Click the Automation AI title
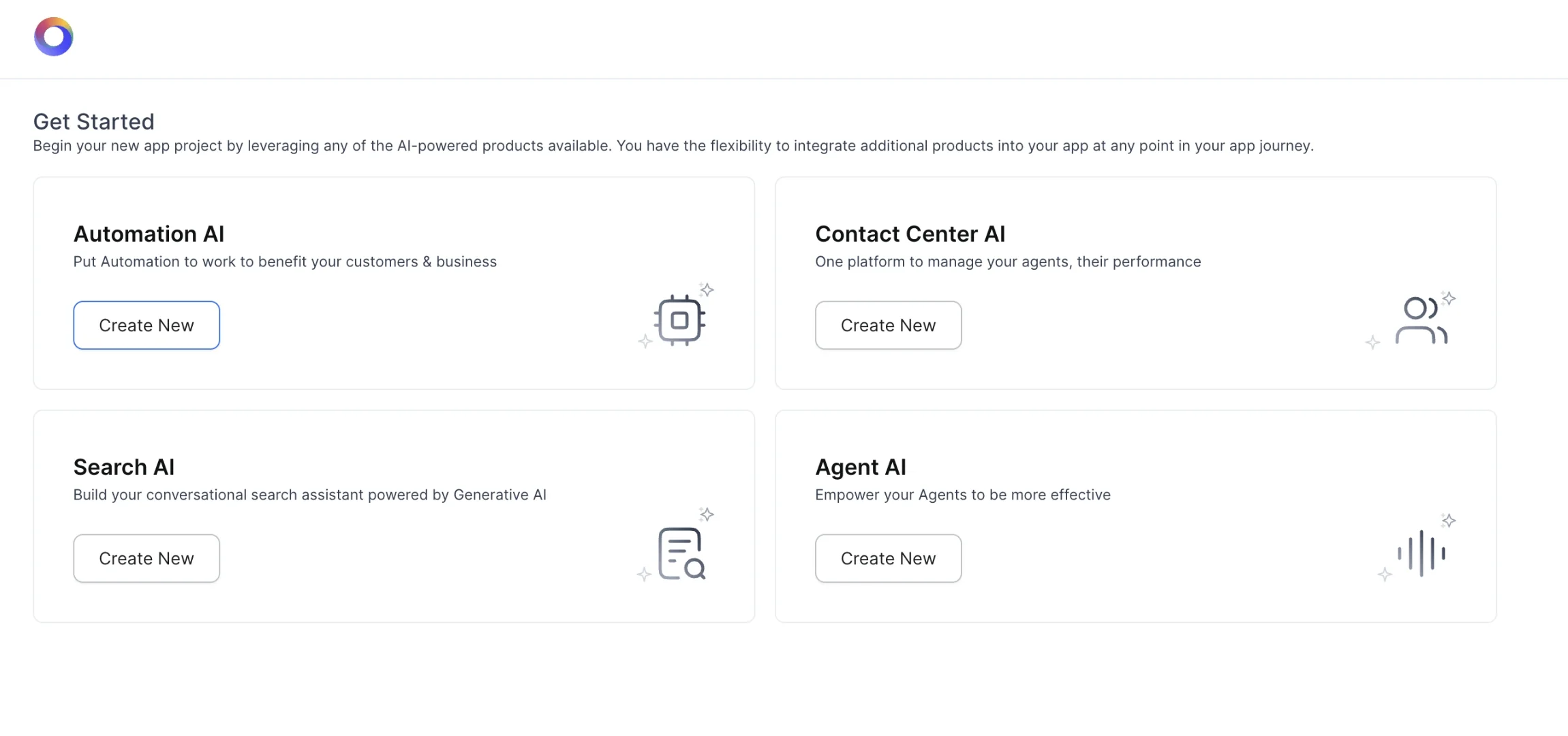This screenshot has width=1568, height=736. [x=149, y=233]
